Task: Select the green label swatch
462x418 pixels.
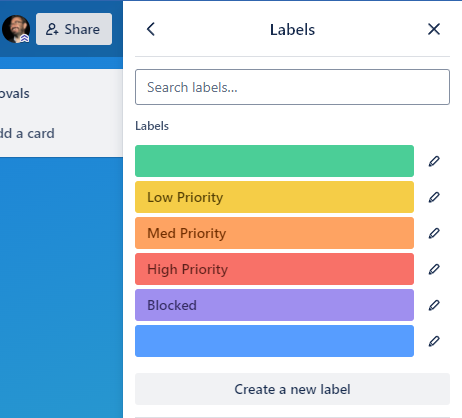Action: pyautogui.click(x=274, y=161)
